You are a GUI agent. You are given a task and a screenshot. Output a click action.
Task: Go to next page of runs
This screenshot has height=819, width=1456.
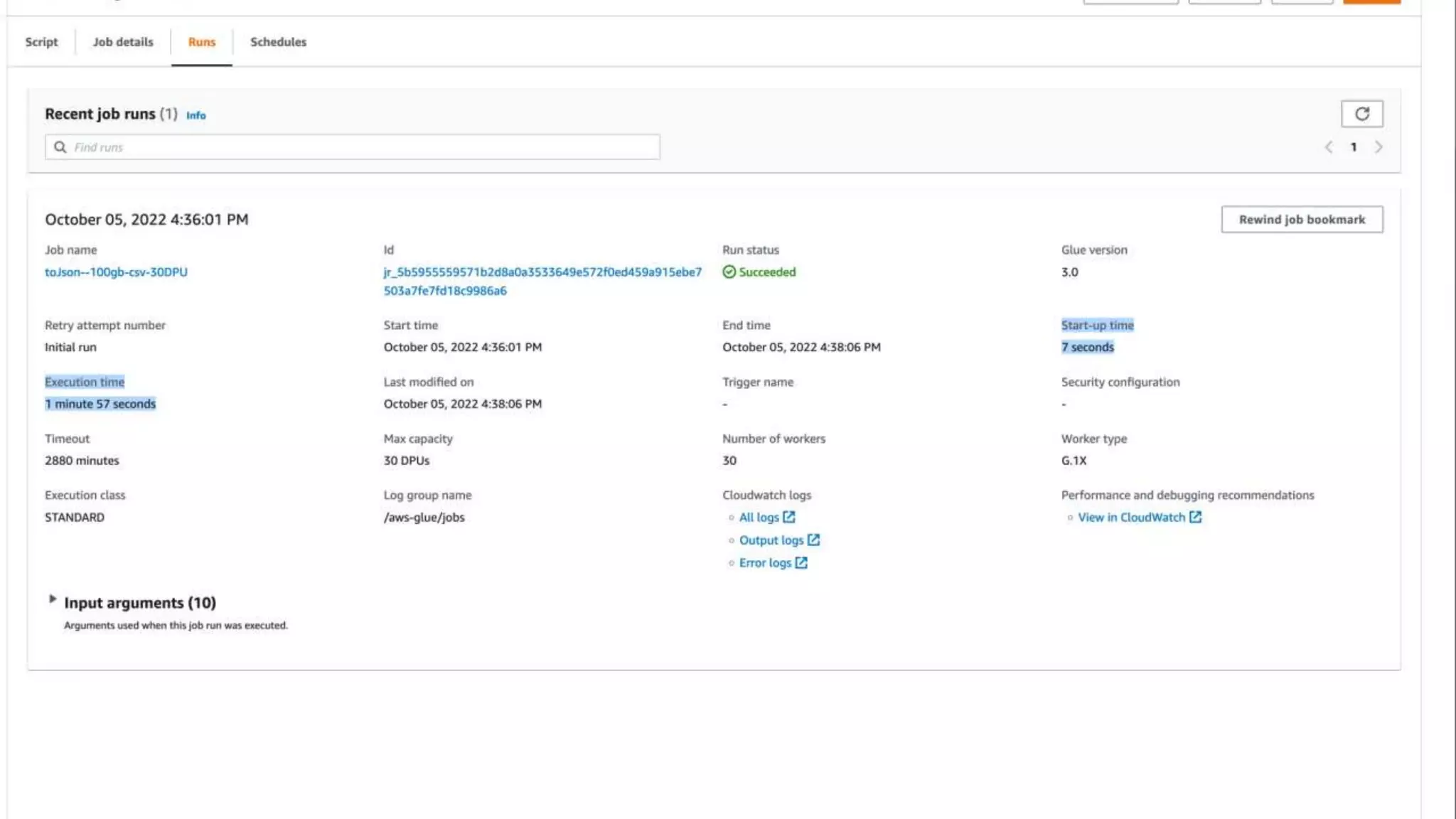[1379, 147]
